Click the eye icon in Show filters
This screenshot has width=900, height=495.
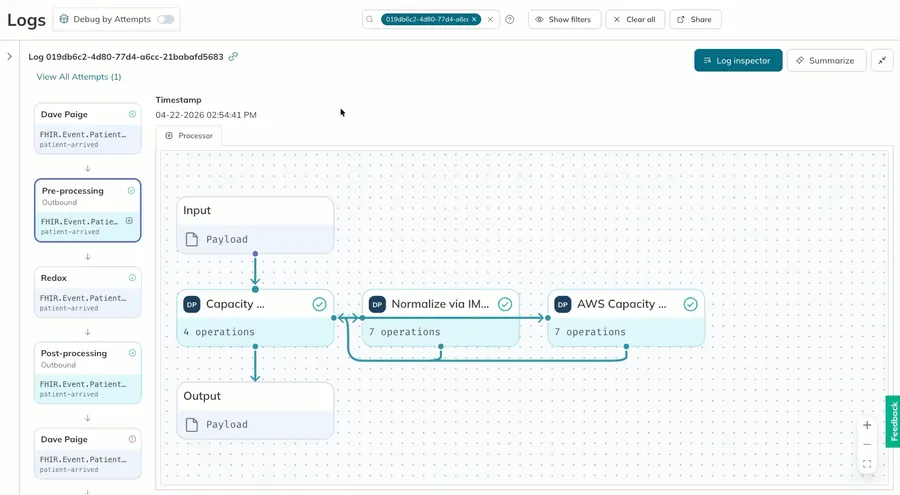(540, 20)
